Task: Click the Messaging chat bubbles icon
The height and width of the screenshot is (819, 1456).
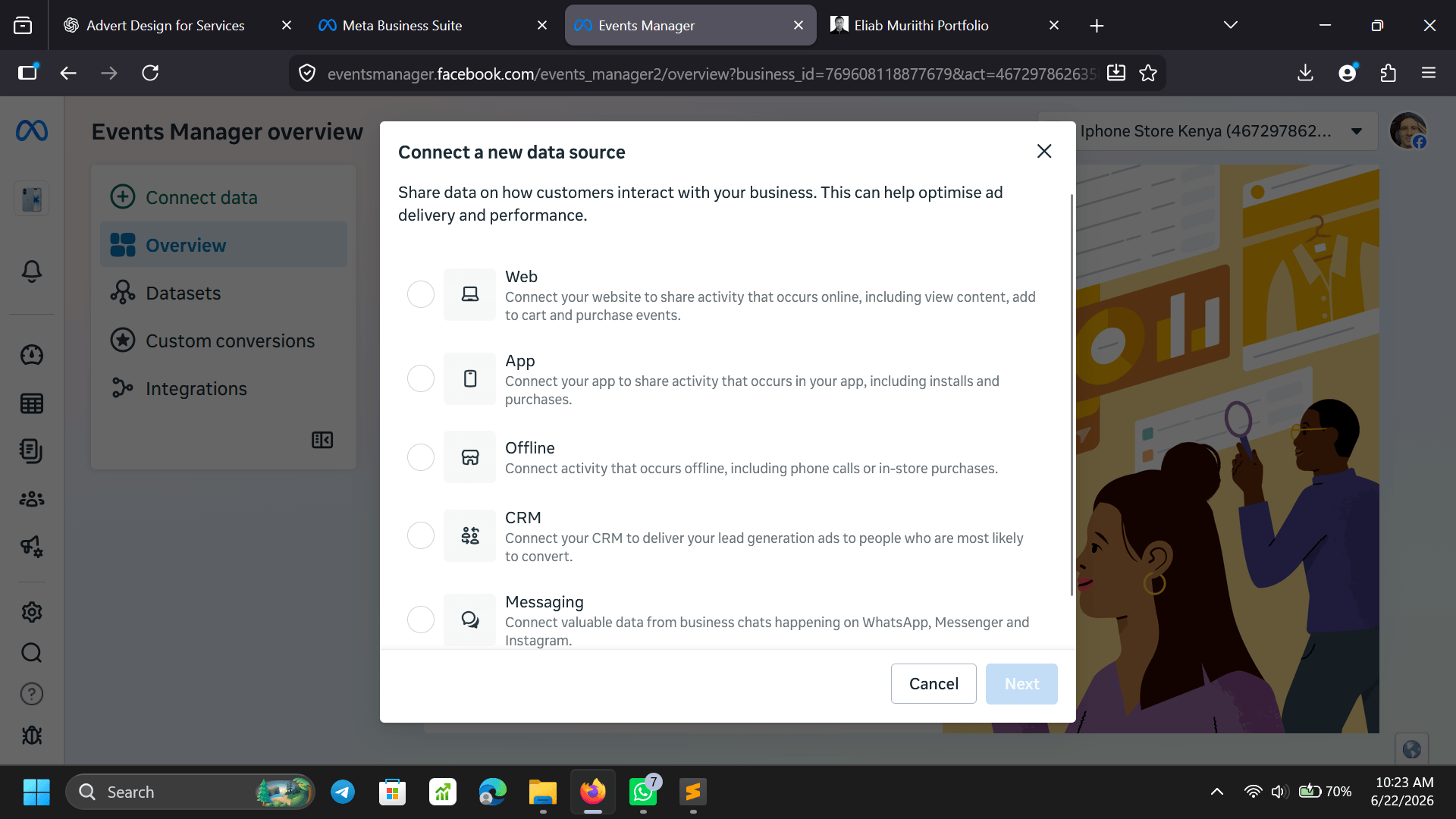Action: pyautogui.click(x=470, y=620)
